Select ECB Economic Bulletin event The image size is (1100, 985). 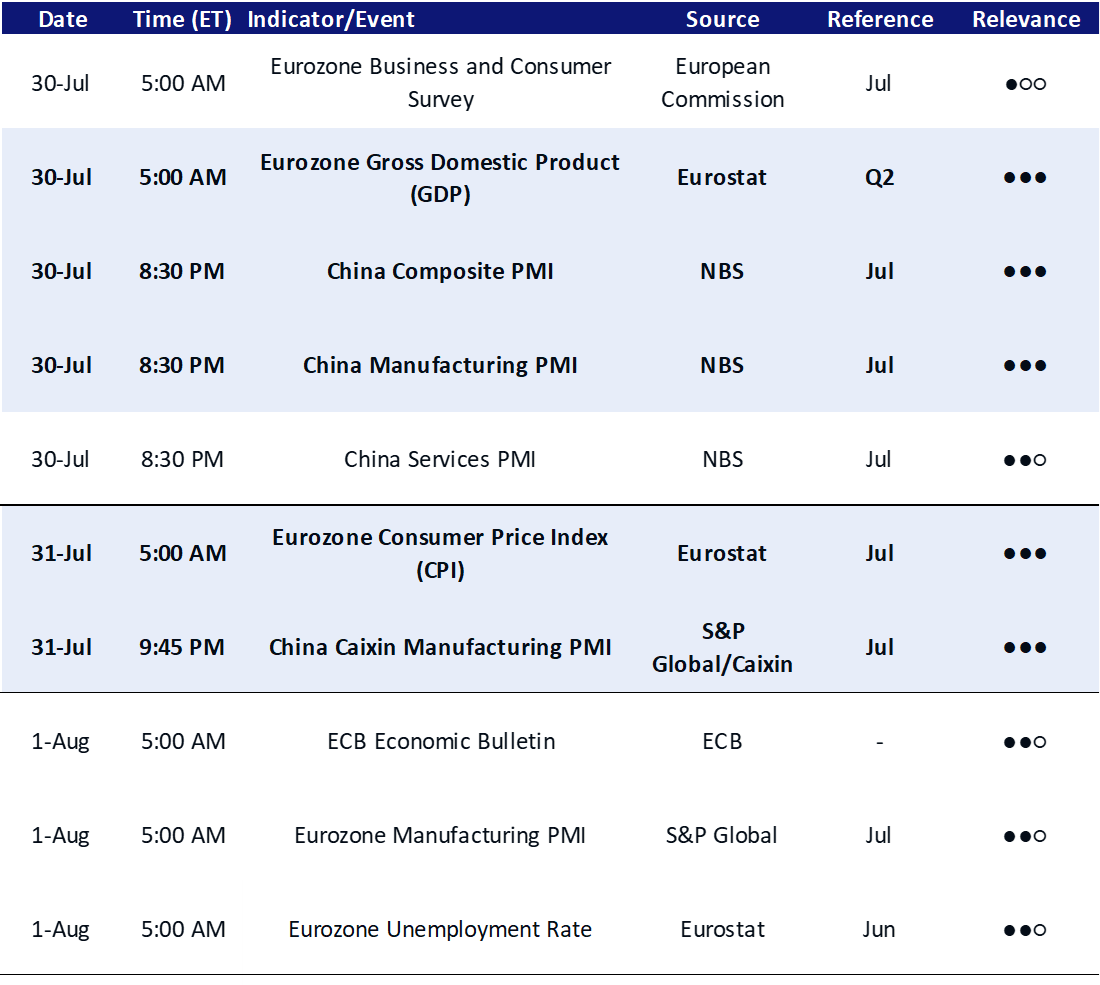pos(441,742)
